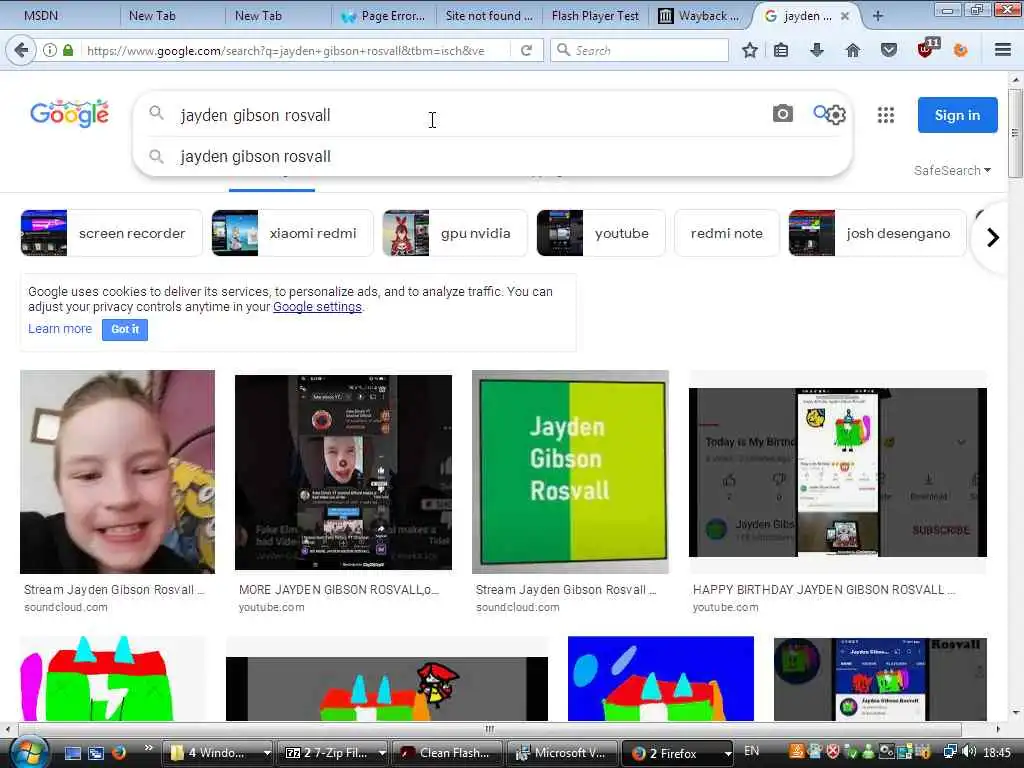Screen dimensions: 1024x768
Task: Open the HAPPY BIRTHDAY JAYDEN GIBSON ROSVALL thumbnail
Action: coord(838,472)
